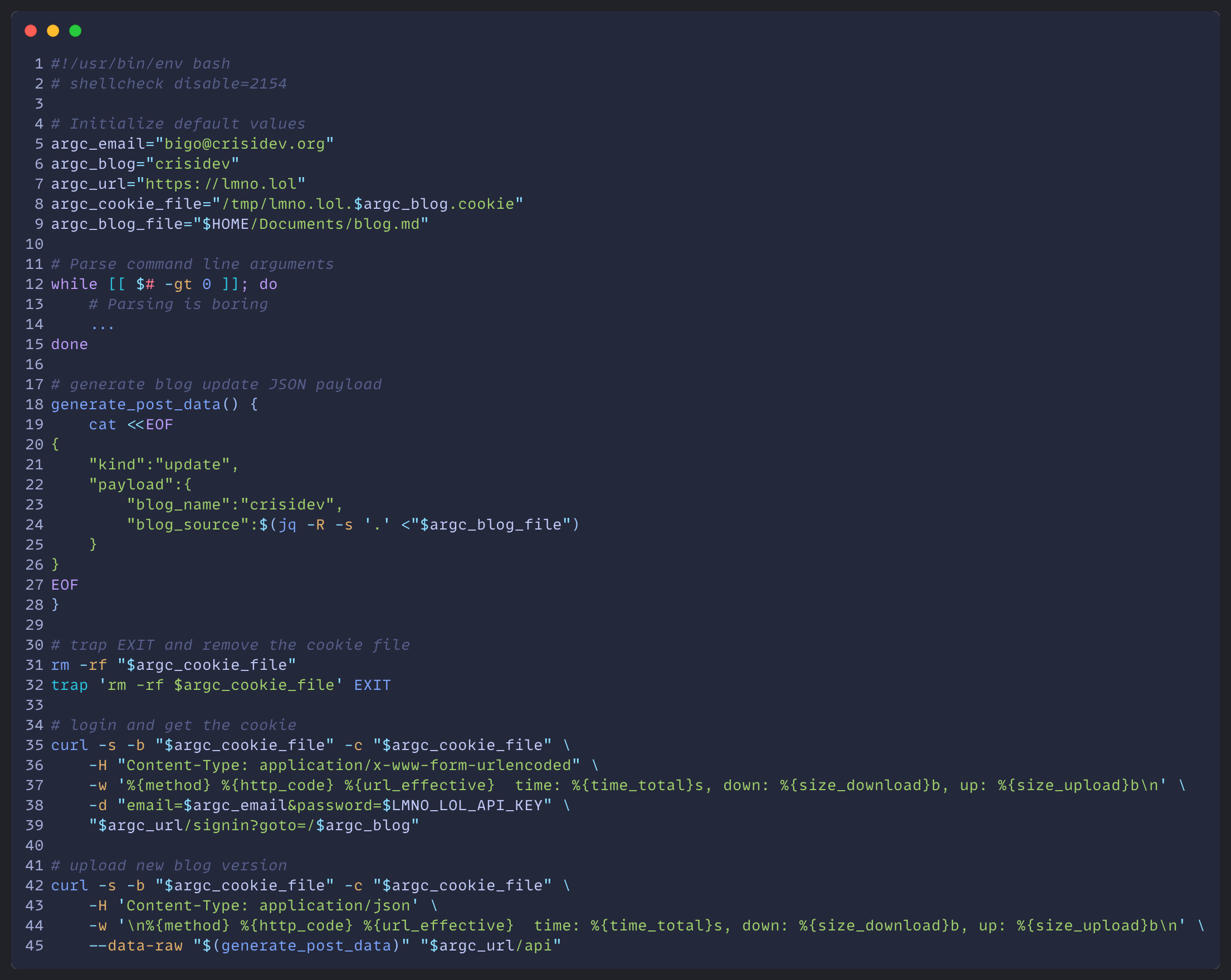The height and width of the screenshot is (980, 1231).
Task: Click the EOF terminator on line 27
Action: [65, 585]
